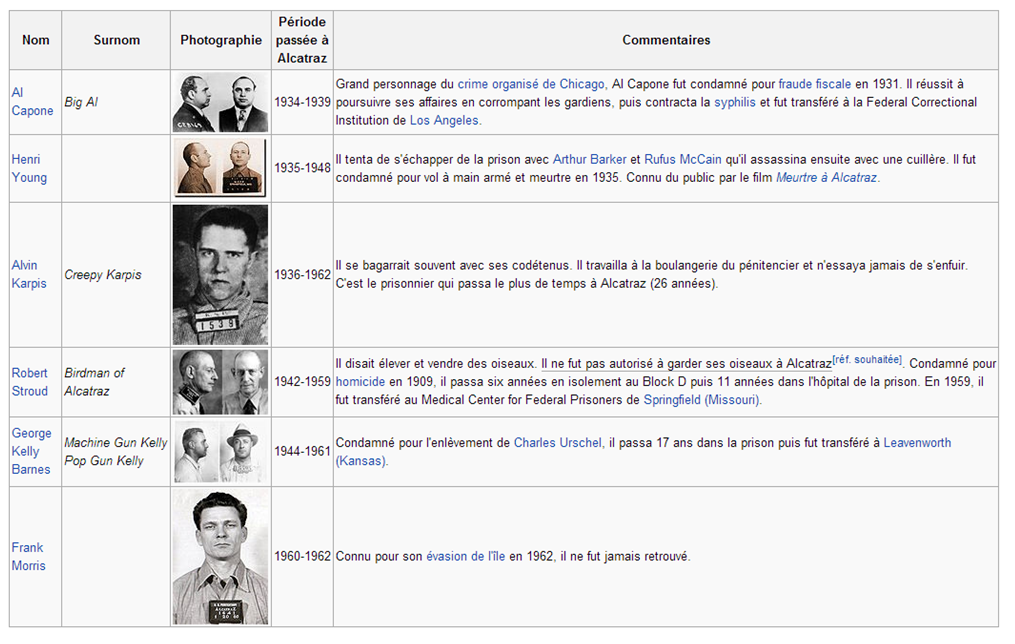1015x644 pixels.
Task: View George Kelly Barnes's photograph
Action: [220, 452]
